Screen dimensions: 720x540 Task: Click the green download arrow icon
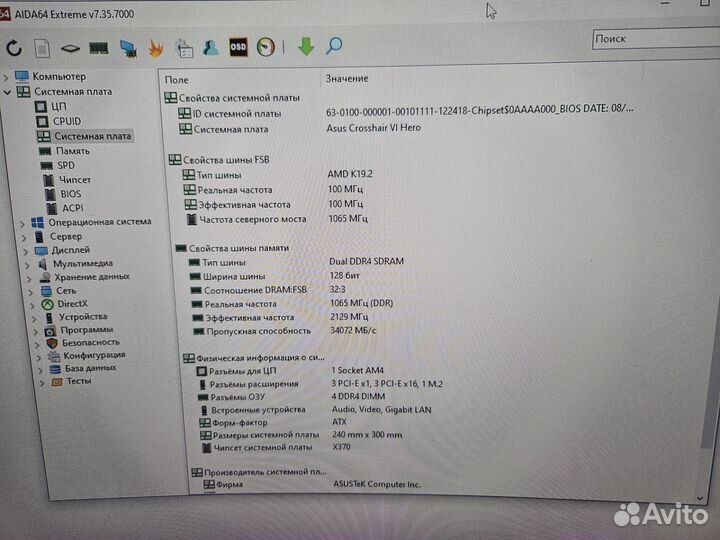coord(306,46)
